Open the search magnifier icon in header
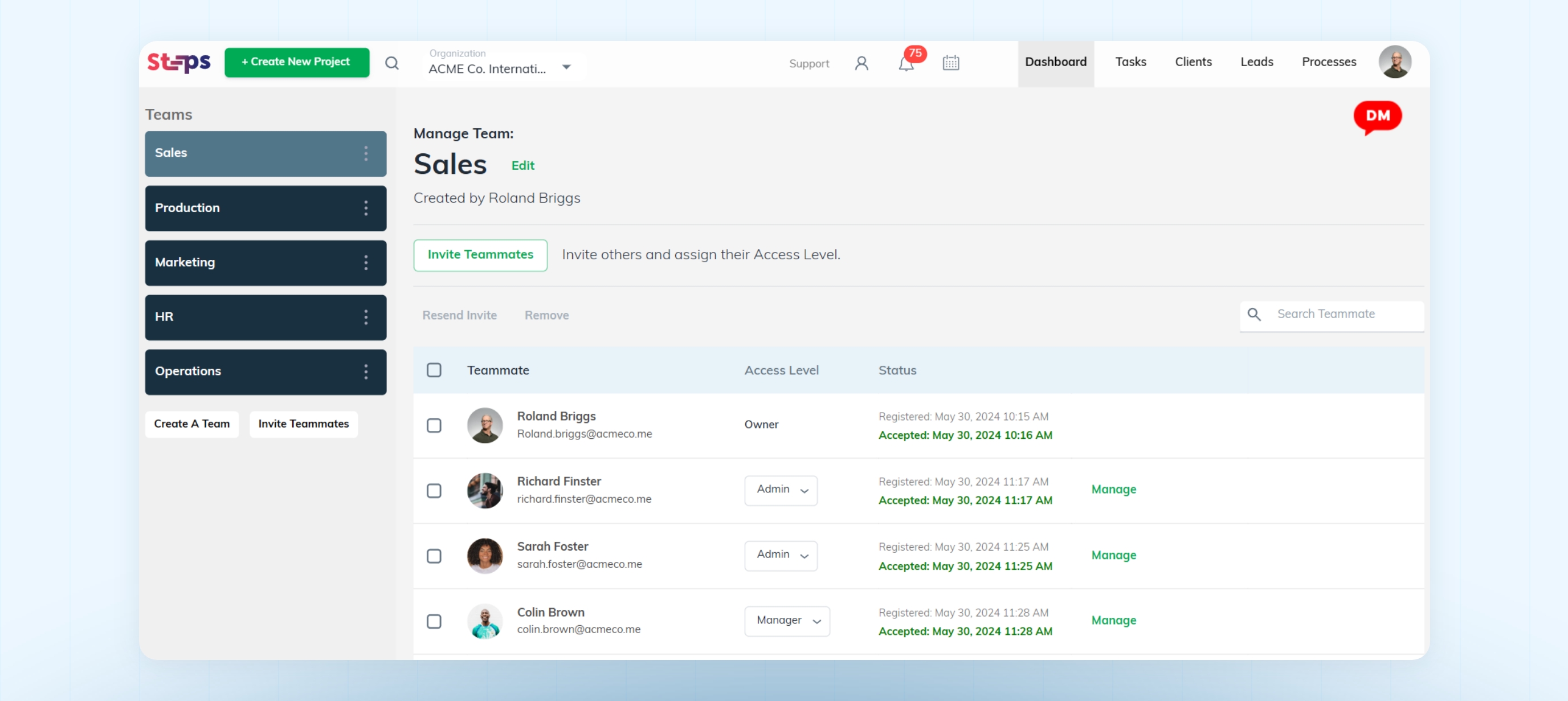 392,63
